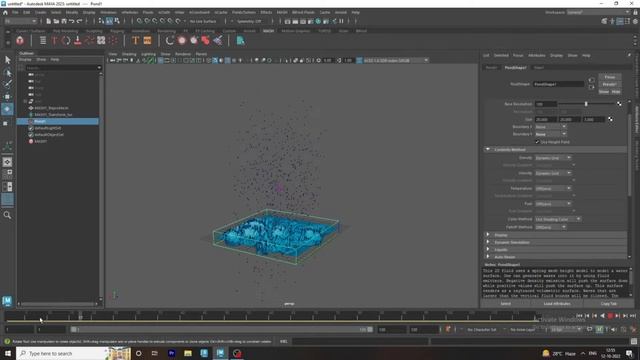Open the Fuel contents method dropdown
The width and height of the screenshot is (640, 360).
pos(553,204)
